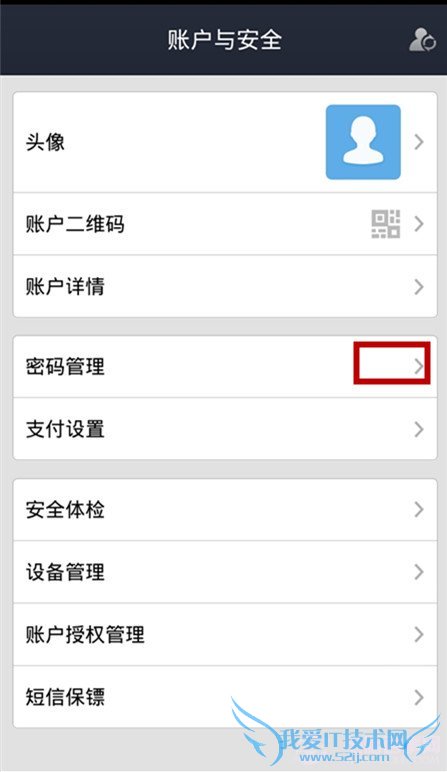Open the blue profile avatar picture

pyautogui.click(x=363, y=142)
